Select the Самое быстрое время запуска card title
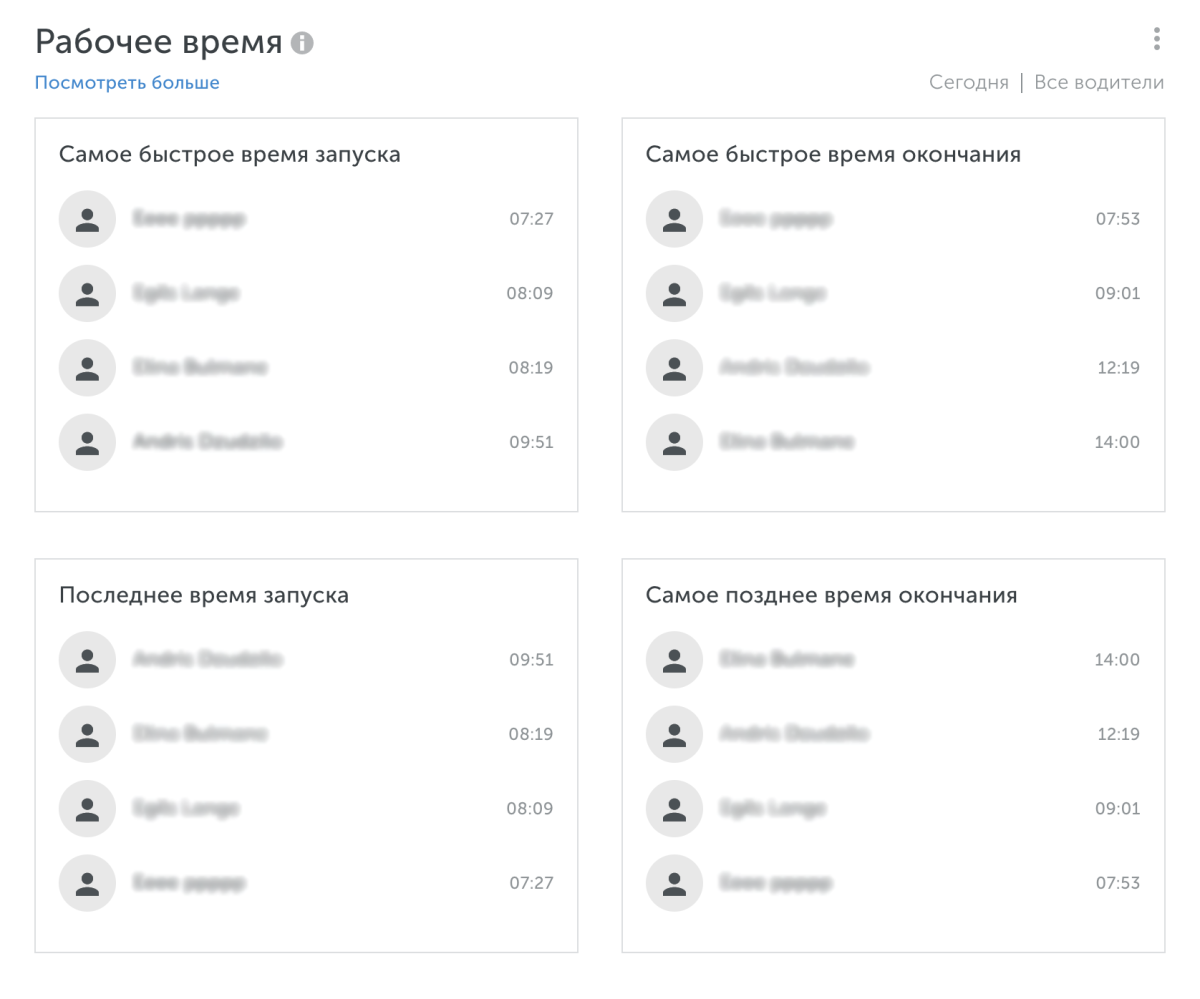The height and width of the screenshot is (999, 1200). tap(230, 155)
